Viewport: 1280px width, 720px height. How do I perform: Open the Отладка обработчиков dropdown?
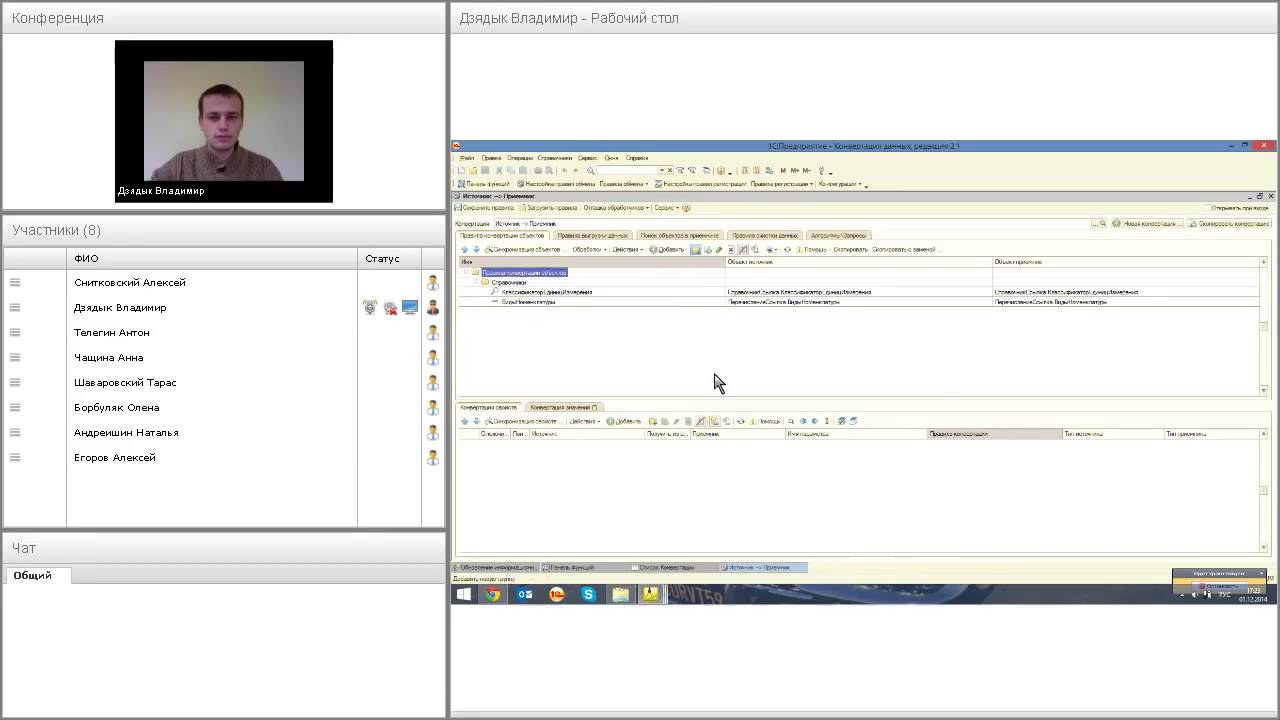click(x=616, y=208)
